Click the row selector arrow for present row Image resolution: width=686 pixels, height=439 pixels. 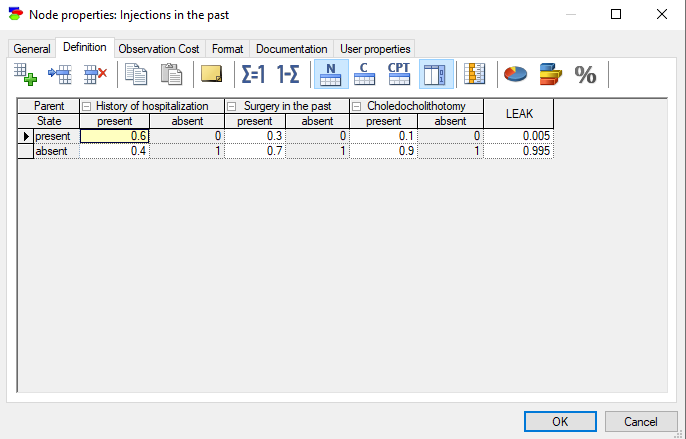point(26,136)
